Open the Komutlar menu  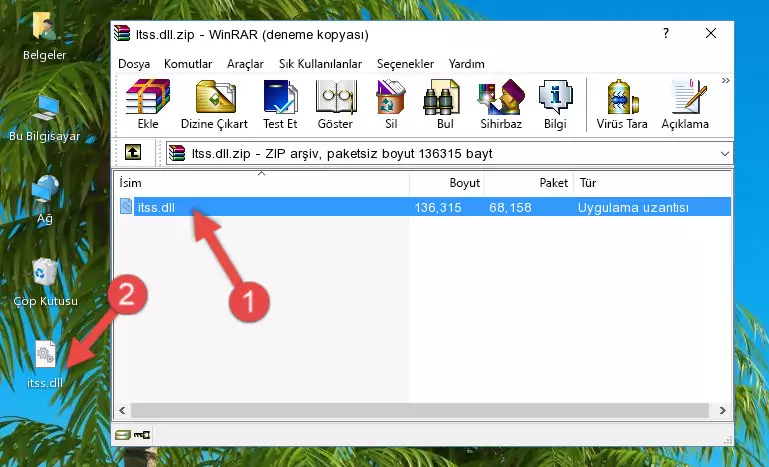point(188,64)
